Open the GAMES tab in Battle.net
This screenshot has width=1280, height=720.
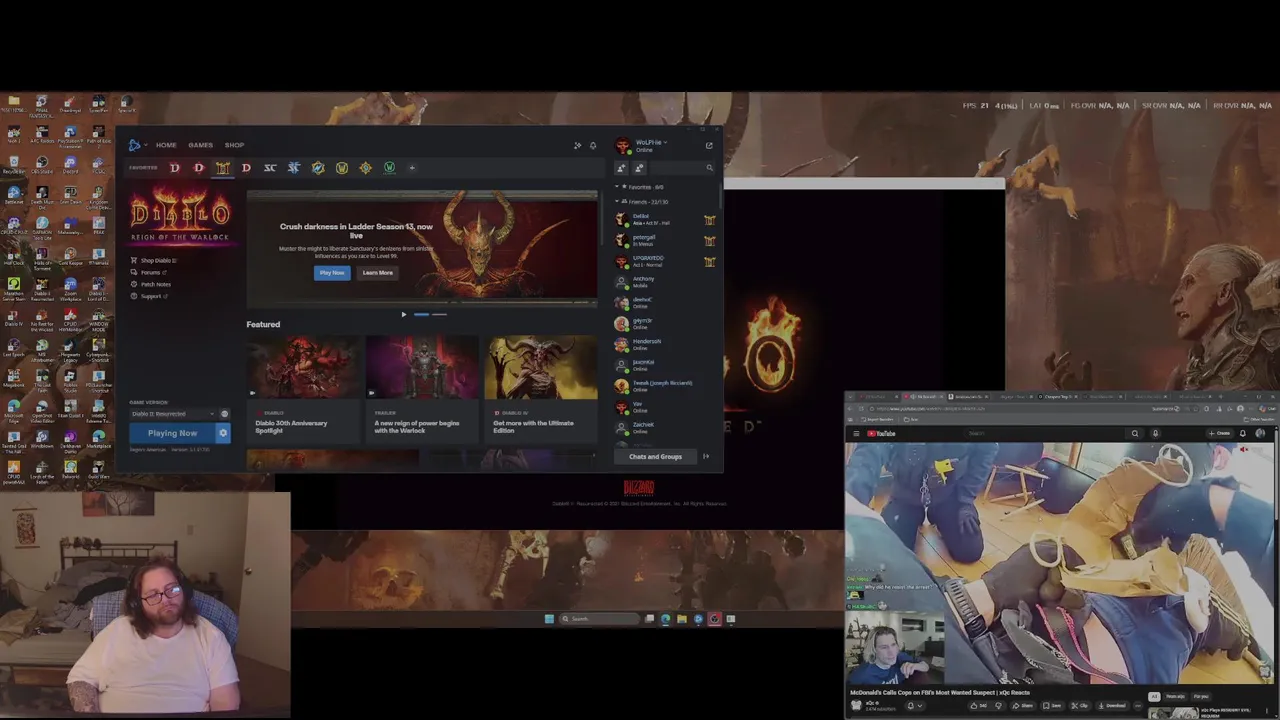click(x=200, y=145)
